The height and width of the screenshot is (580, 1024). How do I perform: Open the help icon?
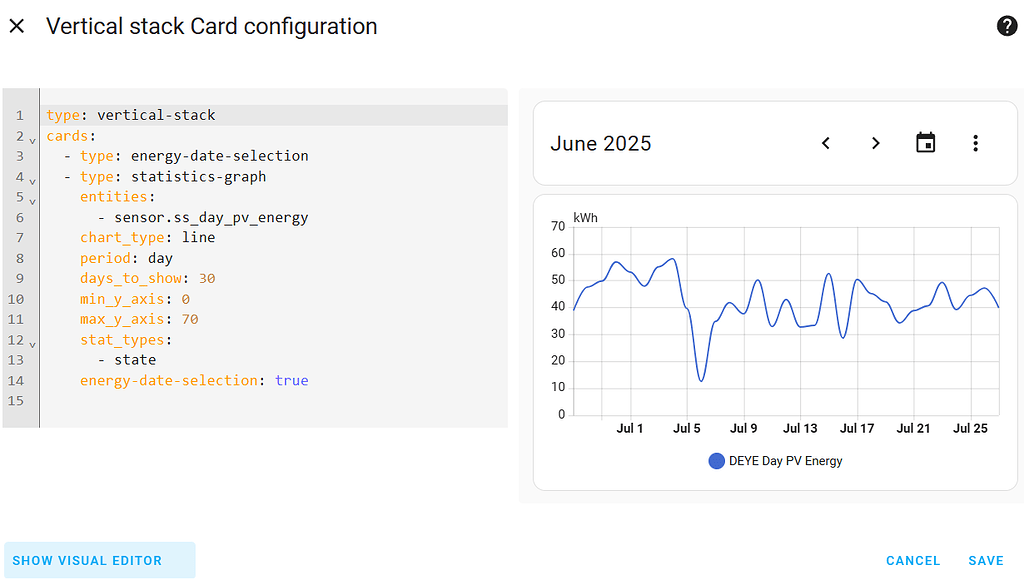[x=1007, y=27]
